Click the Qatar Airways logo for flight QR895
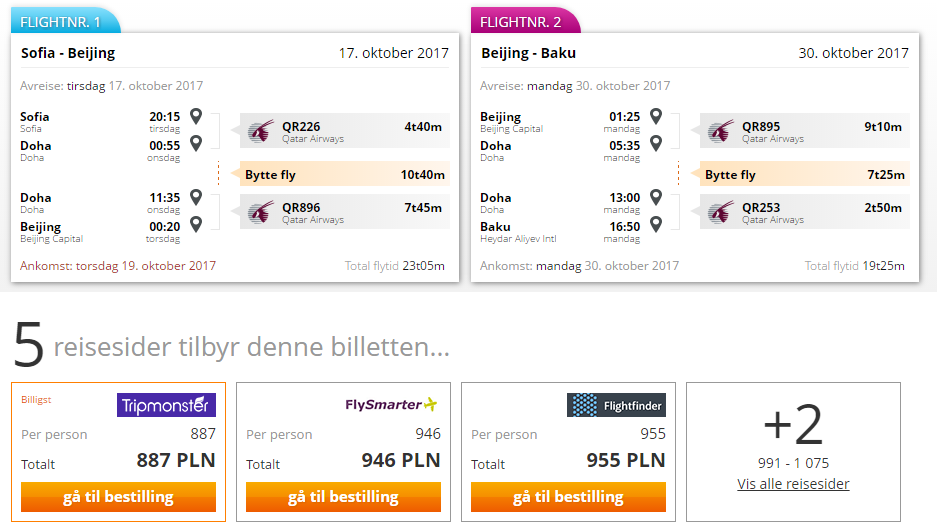Screen dimensions: 937x527 coord(721,131)
